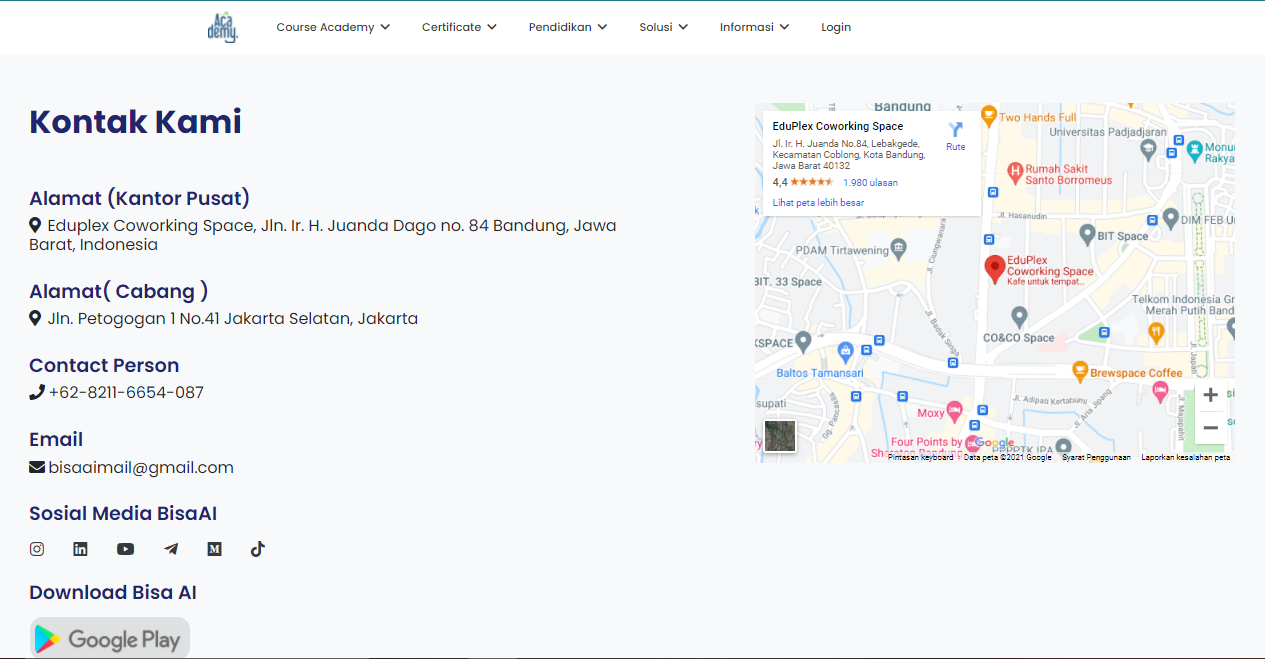Click the Rute directions icon on map
Screen dimensions: 1265x659
[x=955, y=135]
